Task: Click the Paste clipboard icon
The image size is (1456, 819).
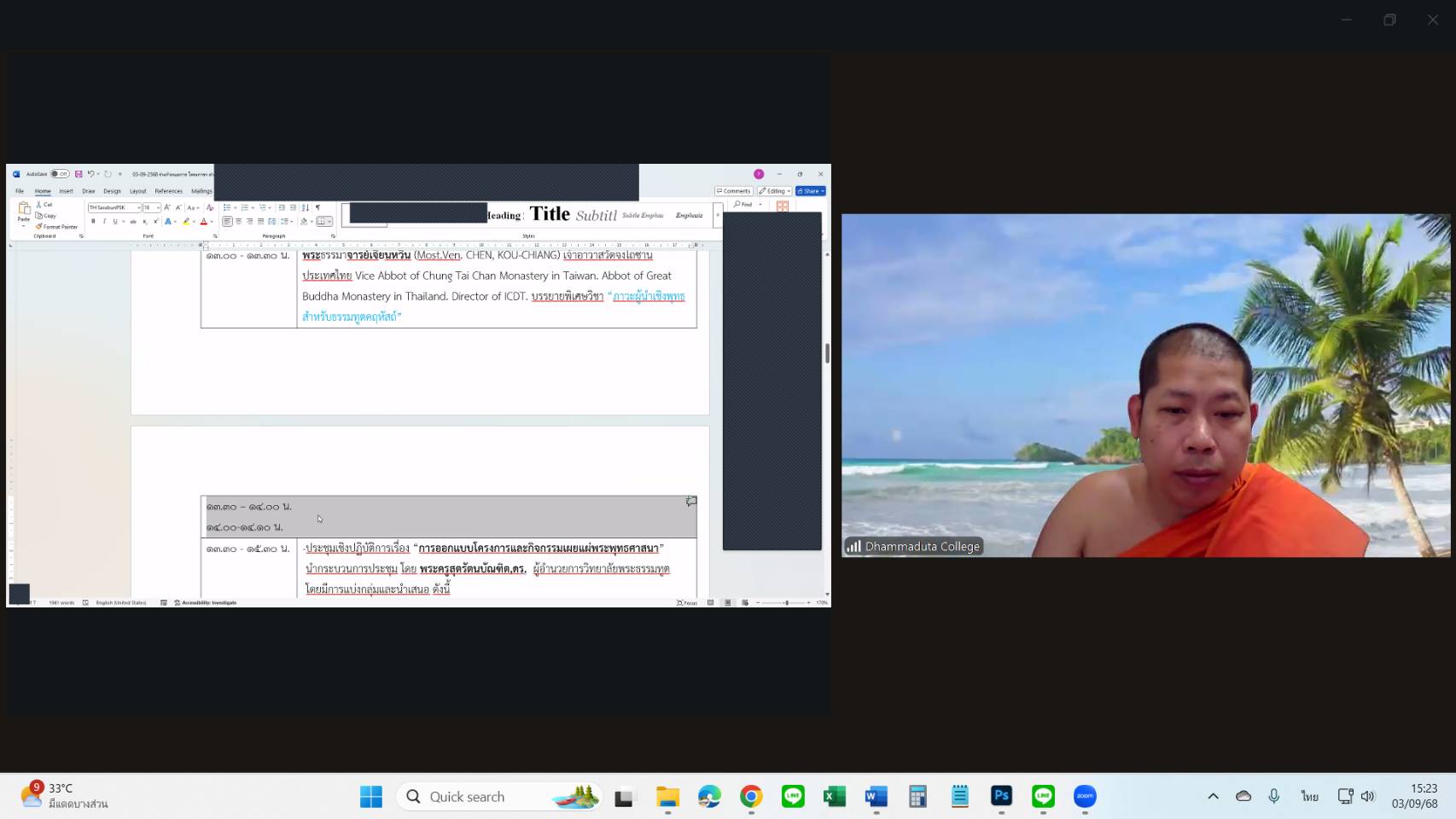Action: [x=24, y=207]
